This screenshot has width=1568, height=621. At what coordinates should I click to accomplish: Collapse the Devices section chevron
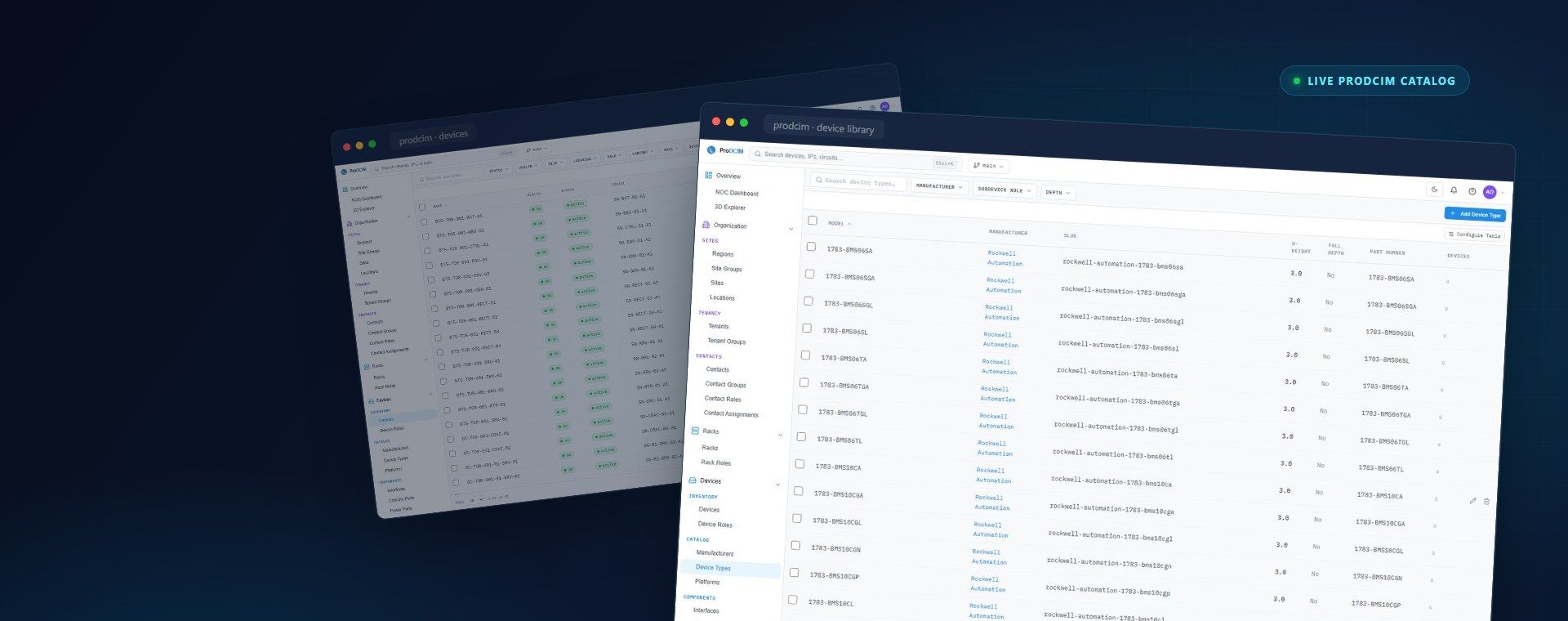777,485
